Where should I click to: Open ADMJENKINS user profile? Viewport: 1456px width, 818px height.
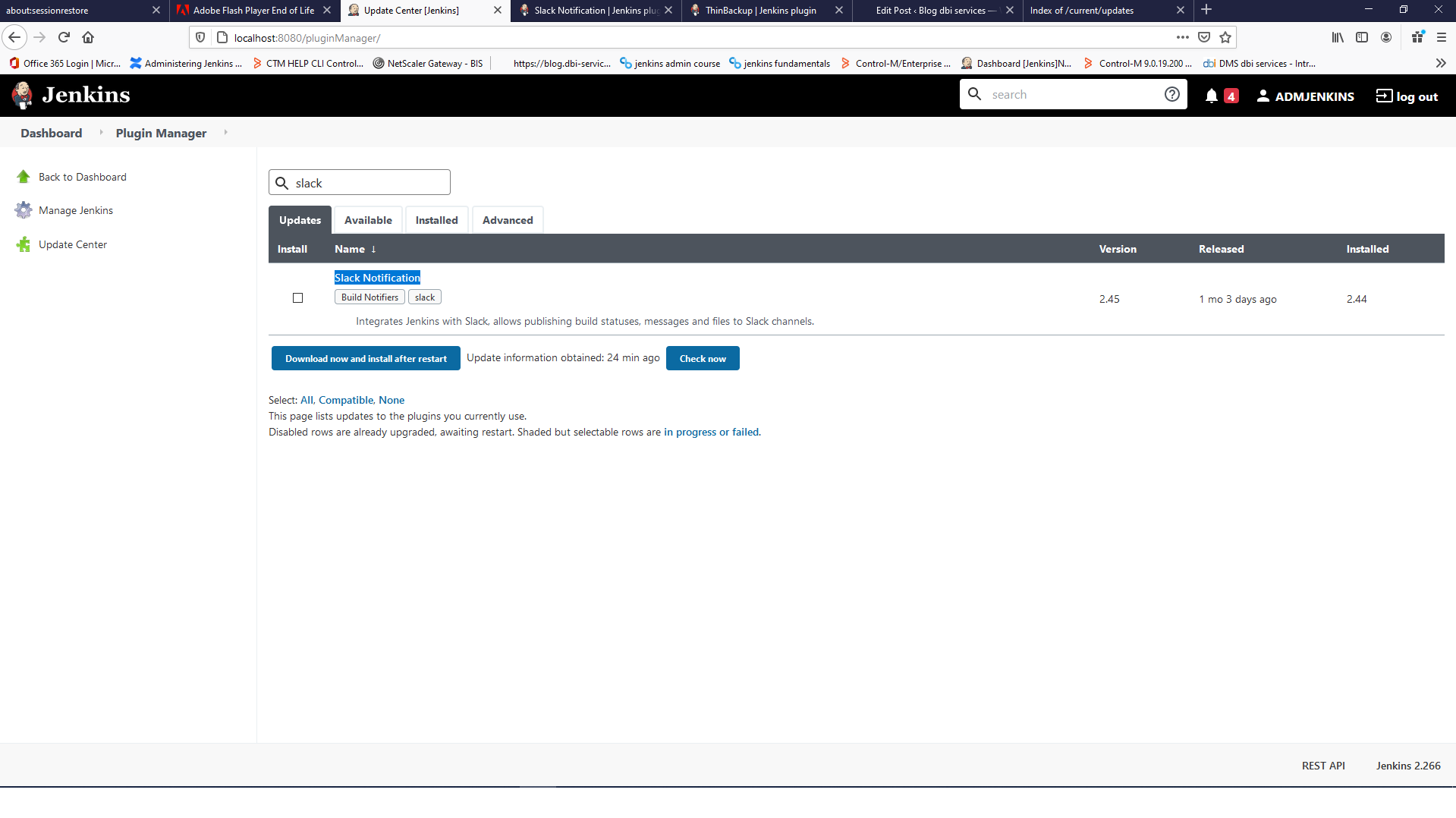pos(1305,96)
